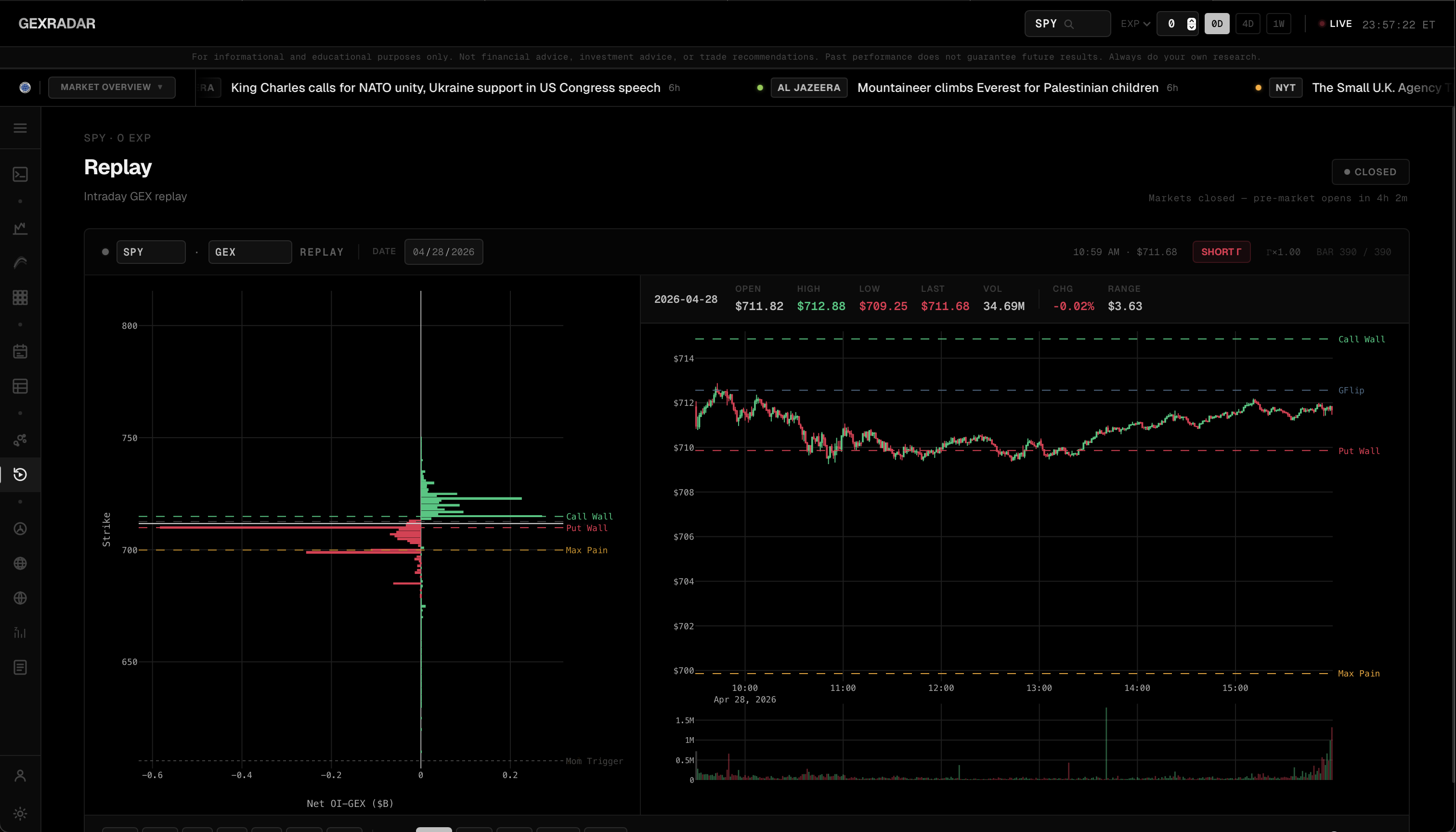Viewport: 1456px width, 832px height.
Task: Click the CLOSED market status badge
Action: 1370,172
